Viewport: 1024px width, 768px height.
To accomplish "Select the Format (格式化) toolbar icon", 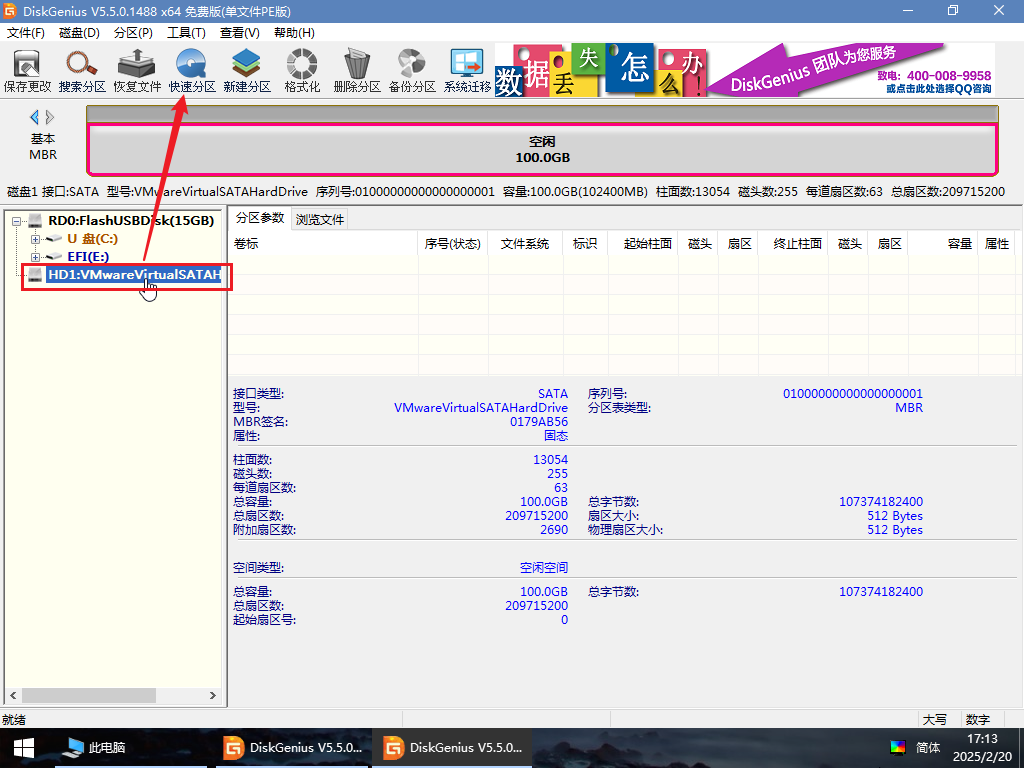I will point(302,71).
